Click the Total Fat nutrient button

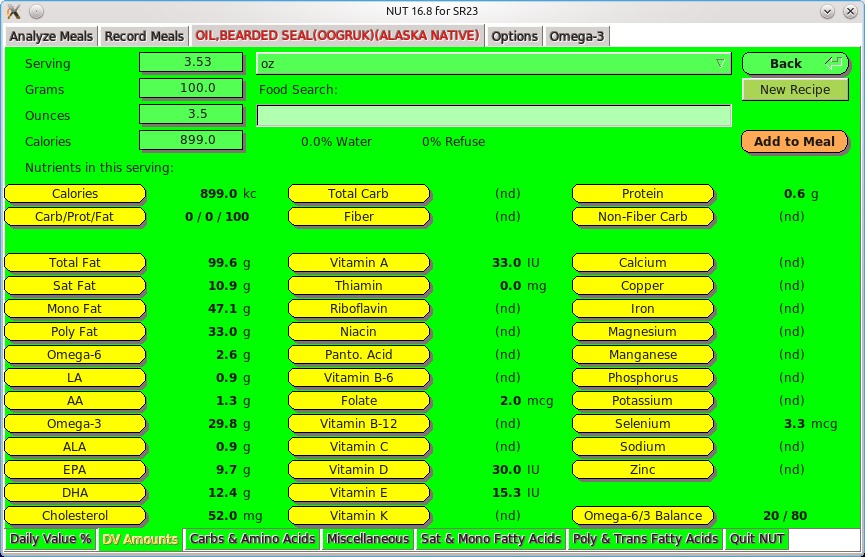click(75, 263)
